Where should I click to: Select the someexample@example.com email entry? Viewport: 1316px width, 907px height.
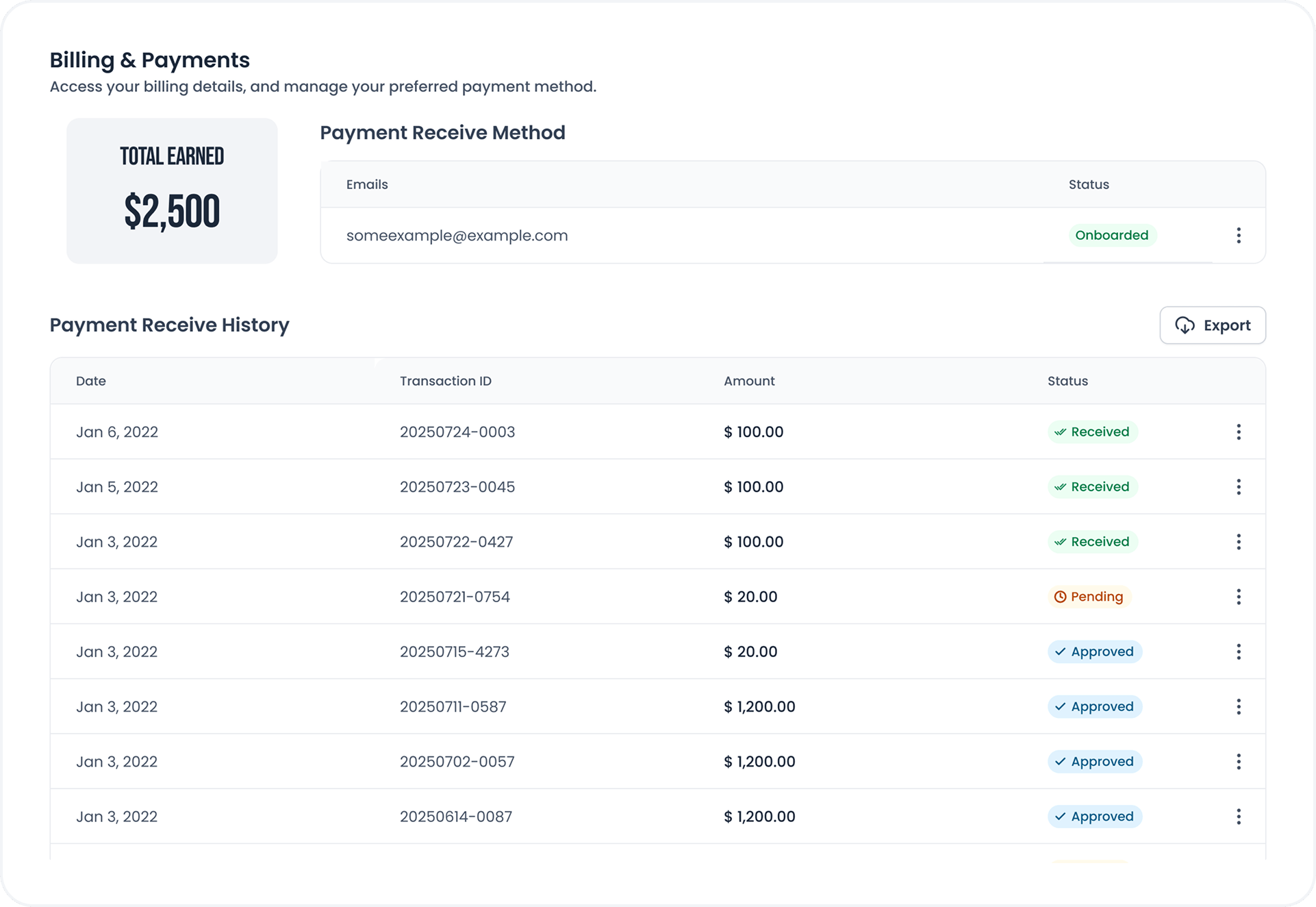tap(457, 236)
